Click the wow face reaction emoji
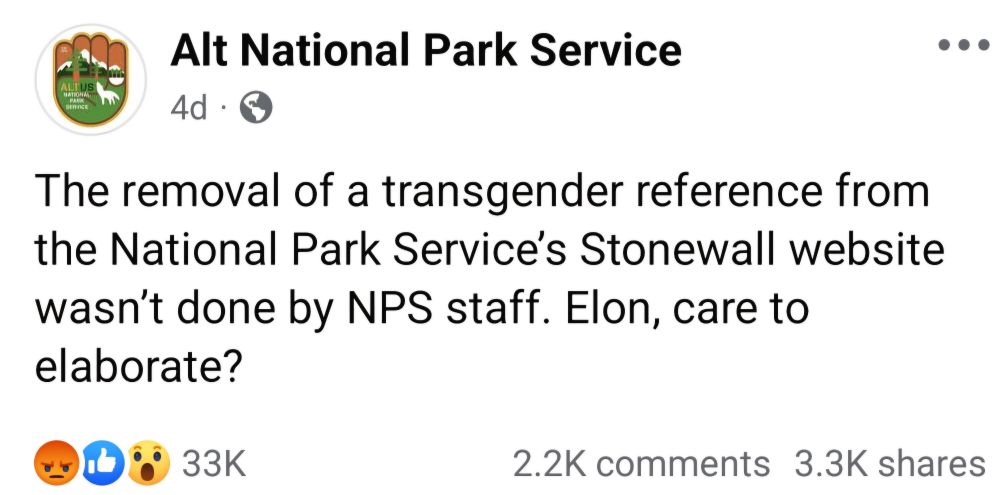Image resolution: width=1000 pixels, height=495 pixels. (x=149, y=464)
